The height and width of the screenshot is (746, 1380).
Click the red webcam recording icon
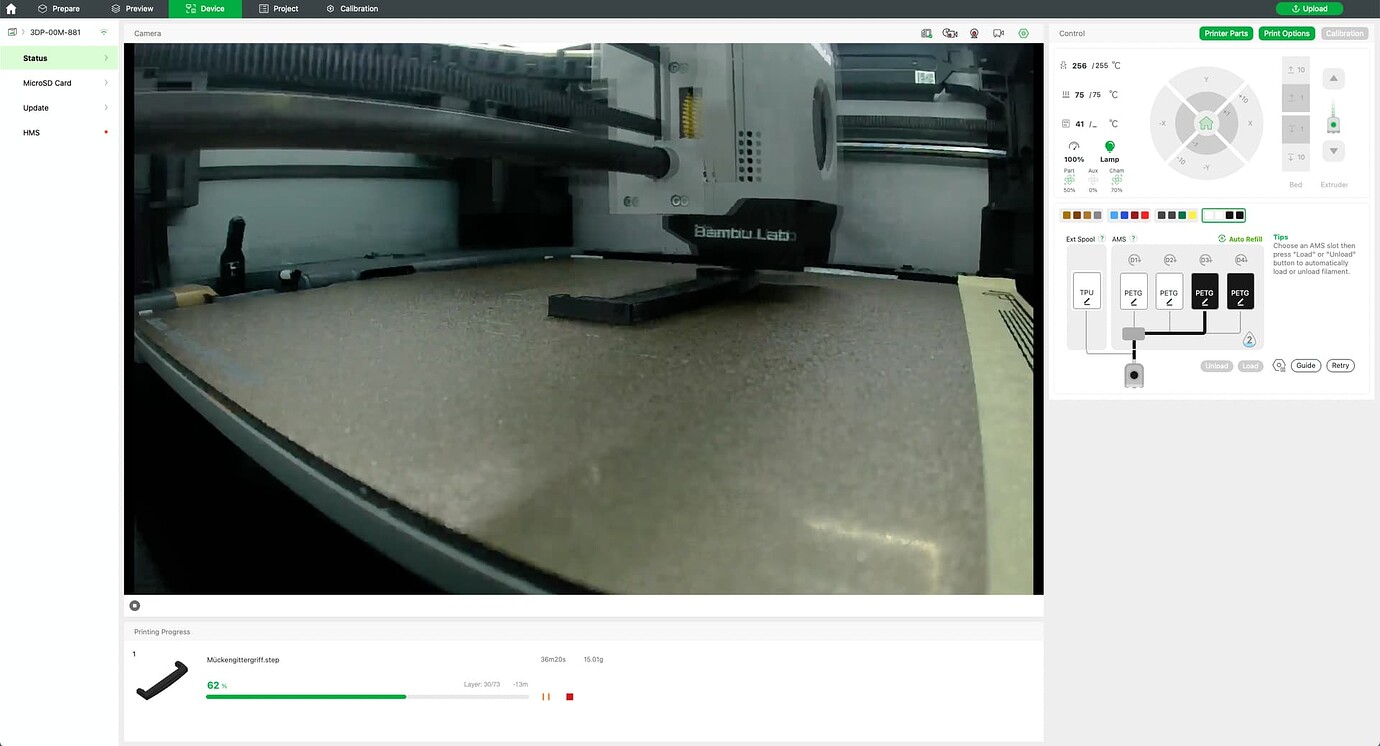click(974, 33)
